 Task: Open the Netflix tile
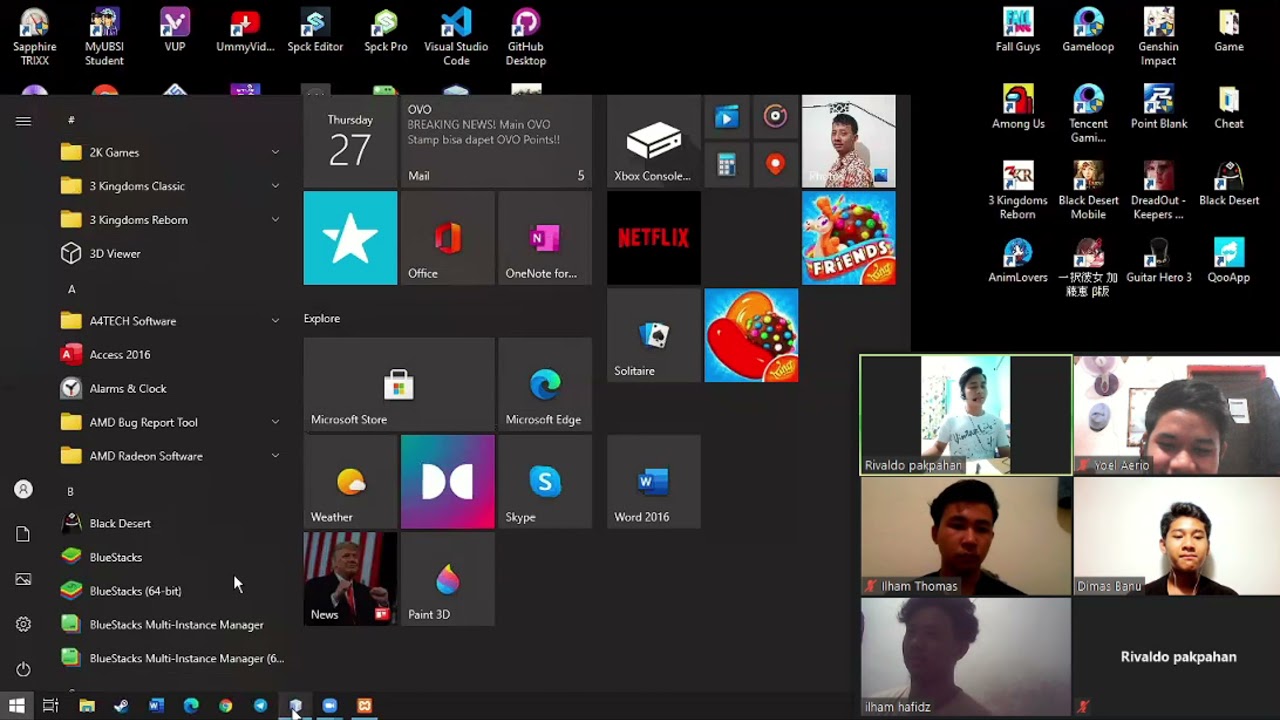click(x=653, y=238)
